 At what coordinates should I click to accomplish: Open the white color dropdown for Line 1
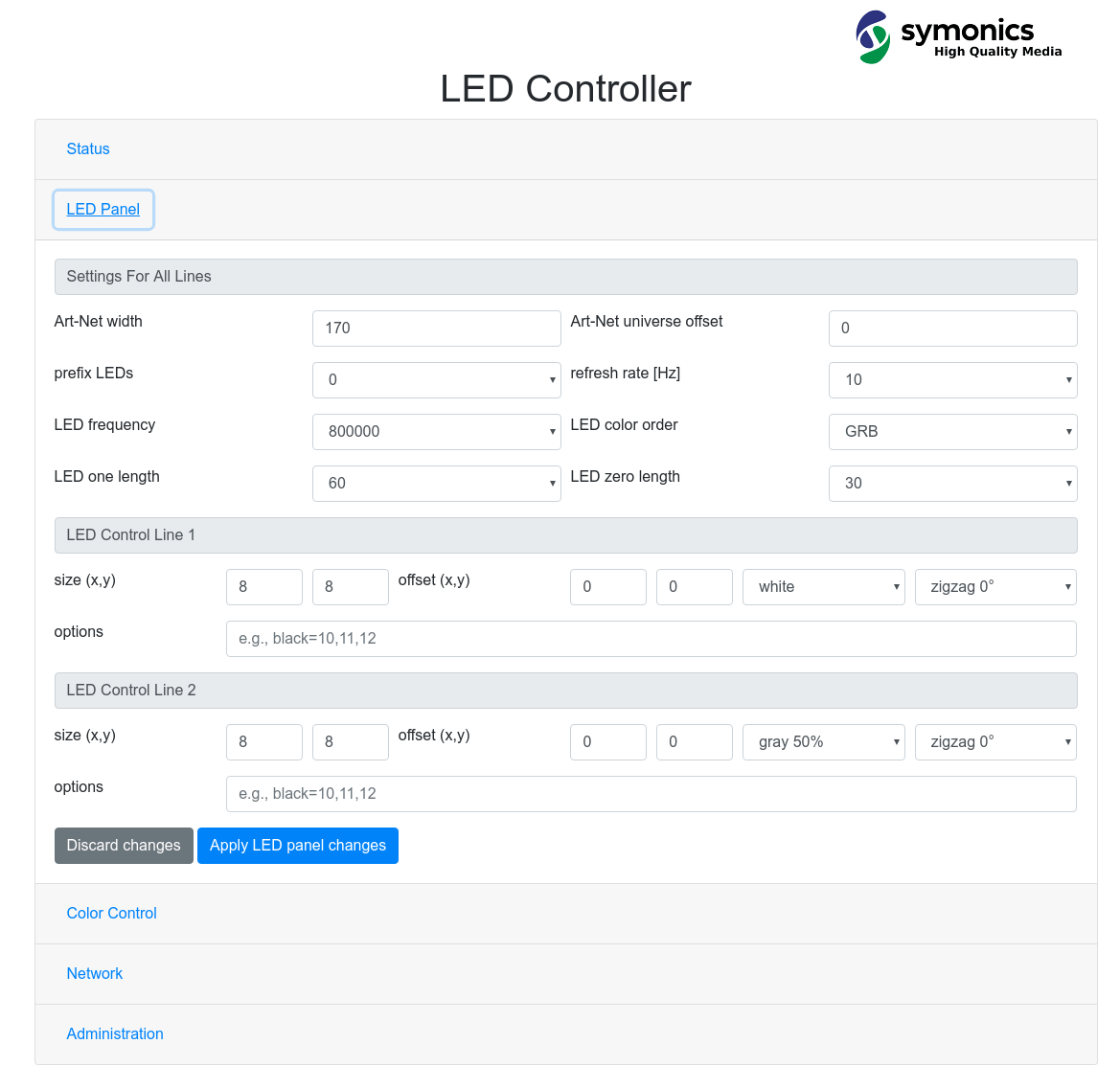pyautogui.click(x=823, y=586)
